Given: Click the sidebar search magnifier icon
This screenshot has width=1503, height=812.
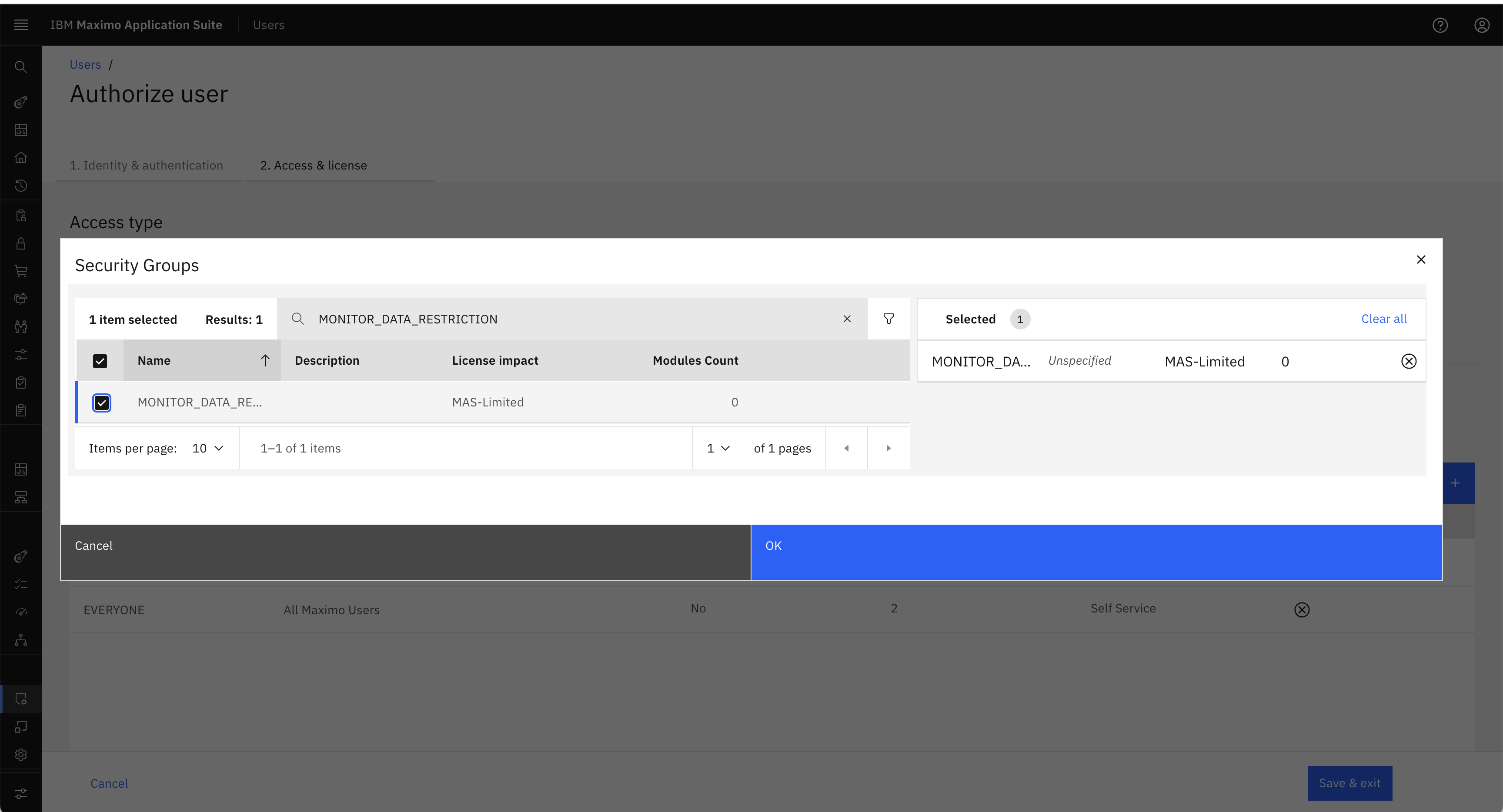Looking at the screenshot, I should coord(21,67).
